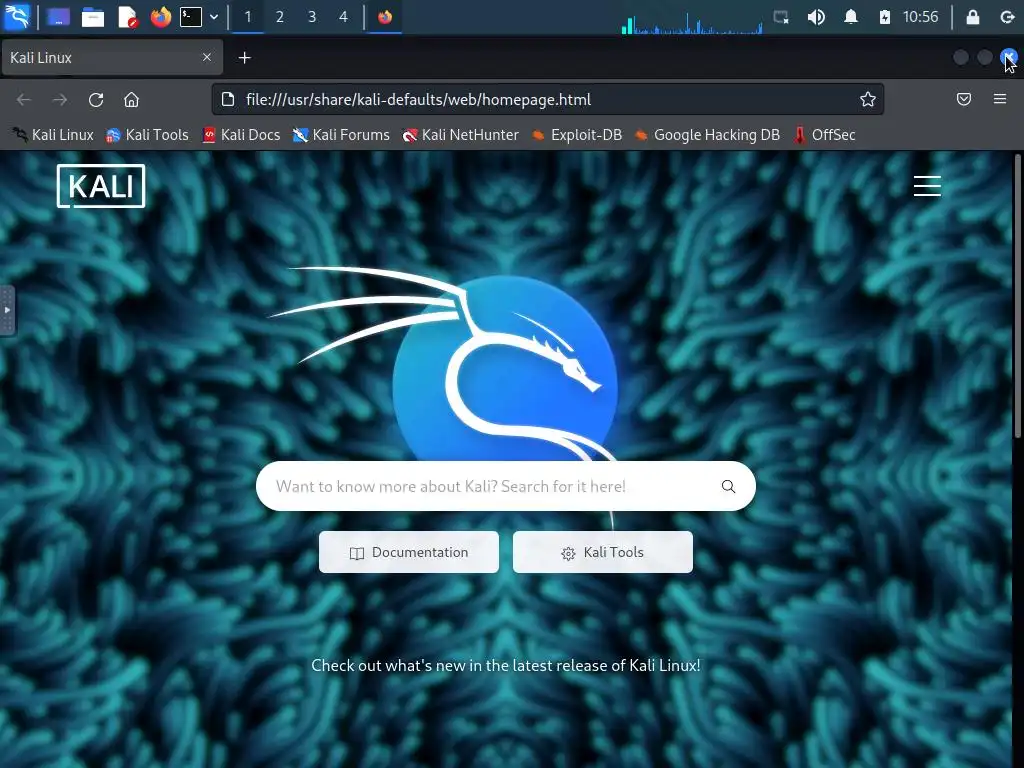Open the Firefox application menu
The height and width of the screenshot is (768, 1024).
(x=1000, y=99)
